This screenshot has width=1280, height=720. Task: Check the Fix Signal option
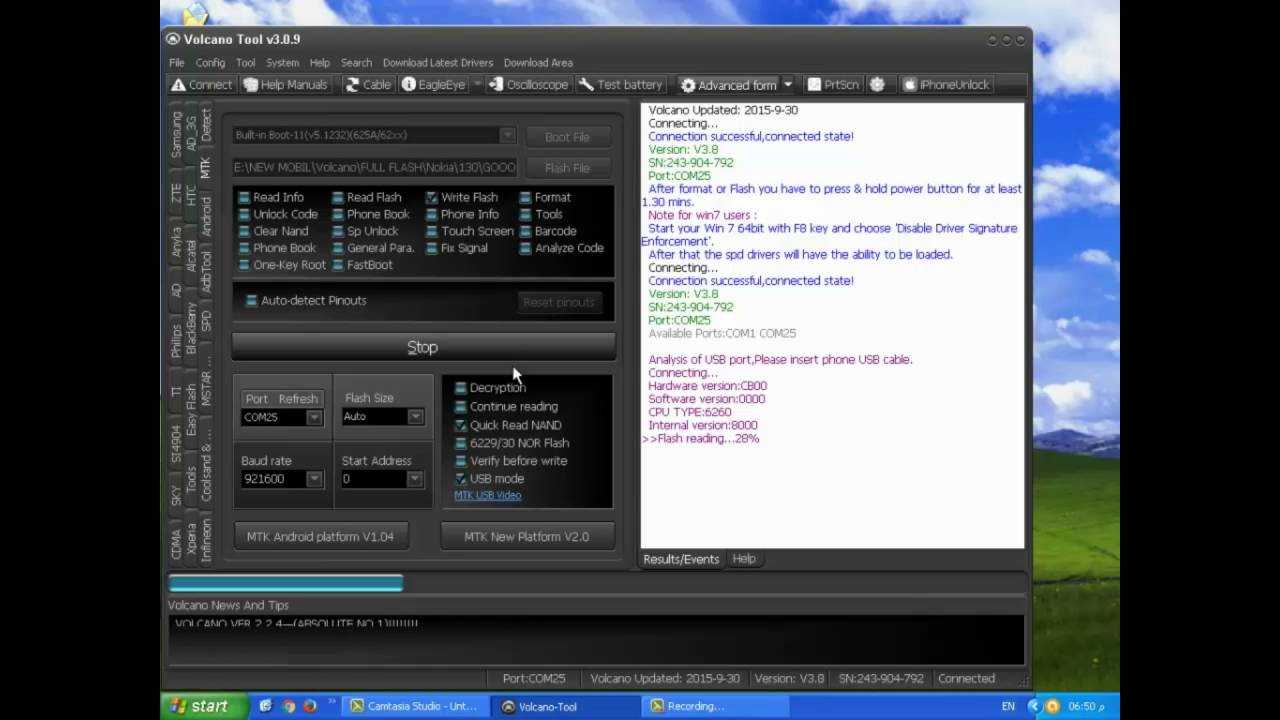click(x=432, y=248)
